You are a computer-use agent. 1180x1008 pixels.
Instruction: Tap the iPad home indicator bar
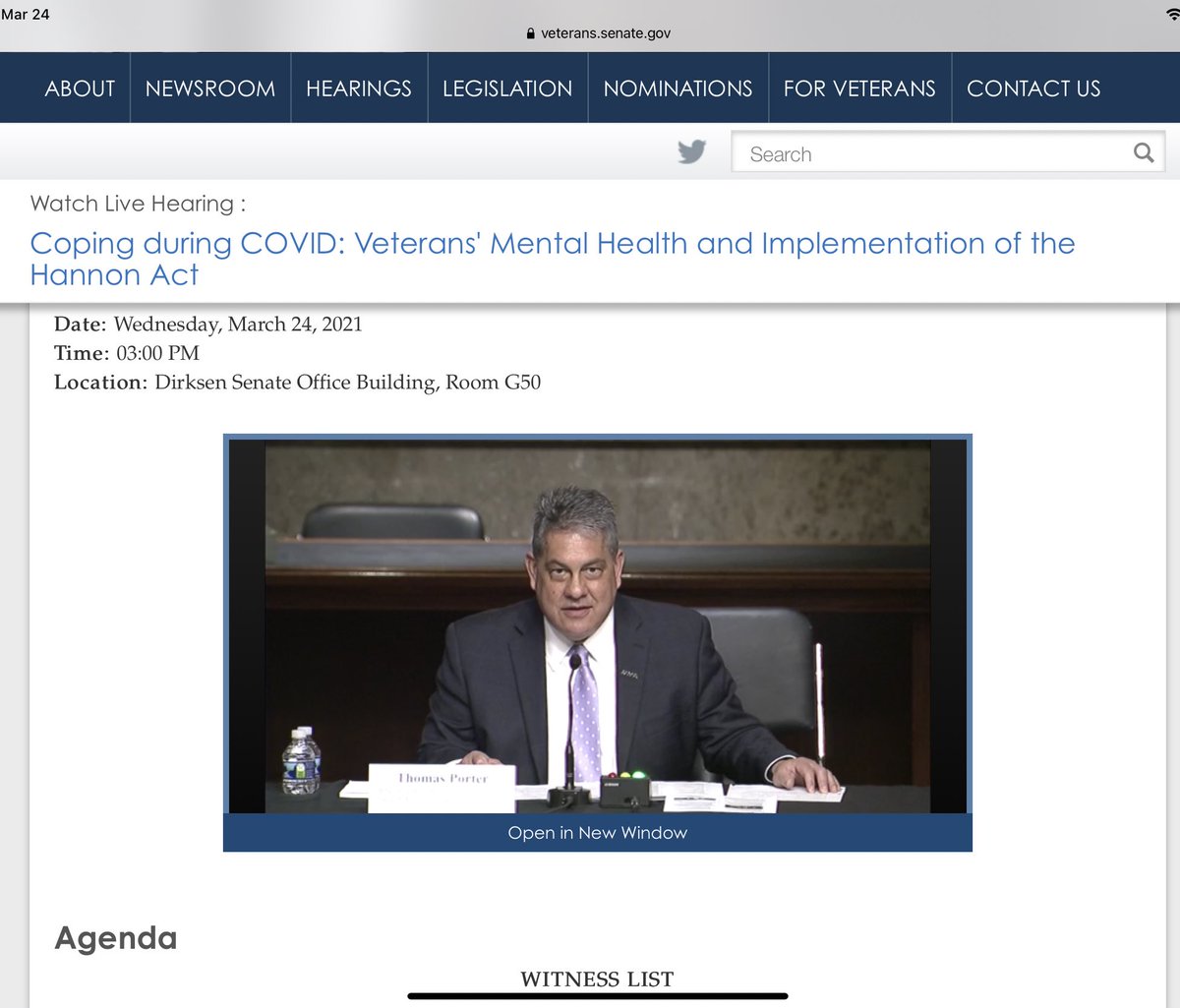tap(598, 996)
